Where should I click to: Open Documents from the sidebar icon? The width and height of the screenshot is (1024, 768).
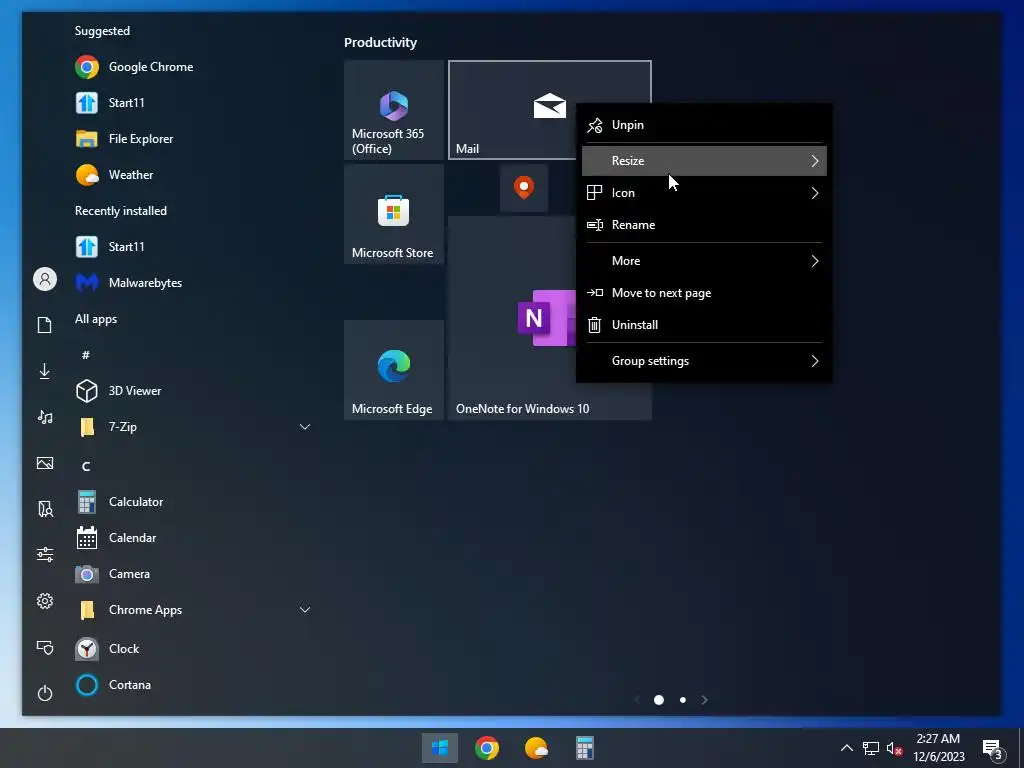coord(44,325)
